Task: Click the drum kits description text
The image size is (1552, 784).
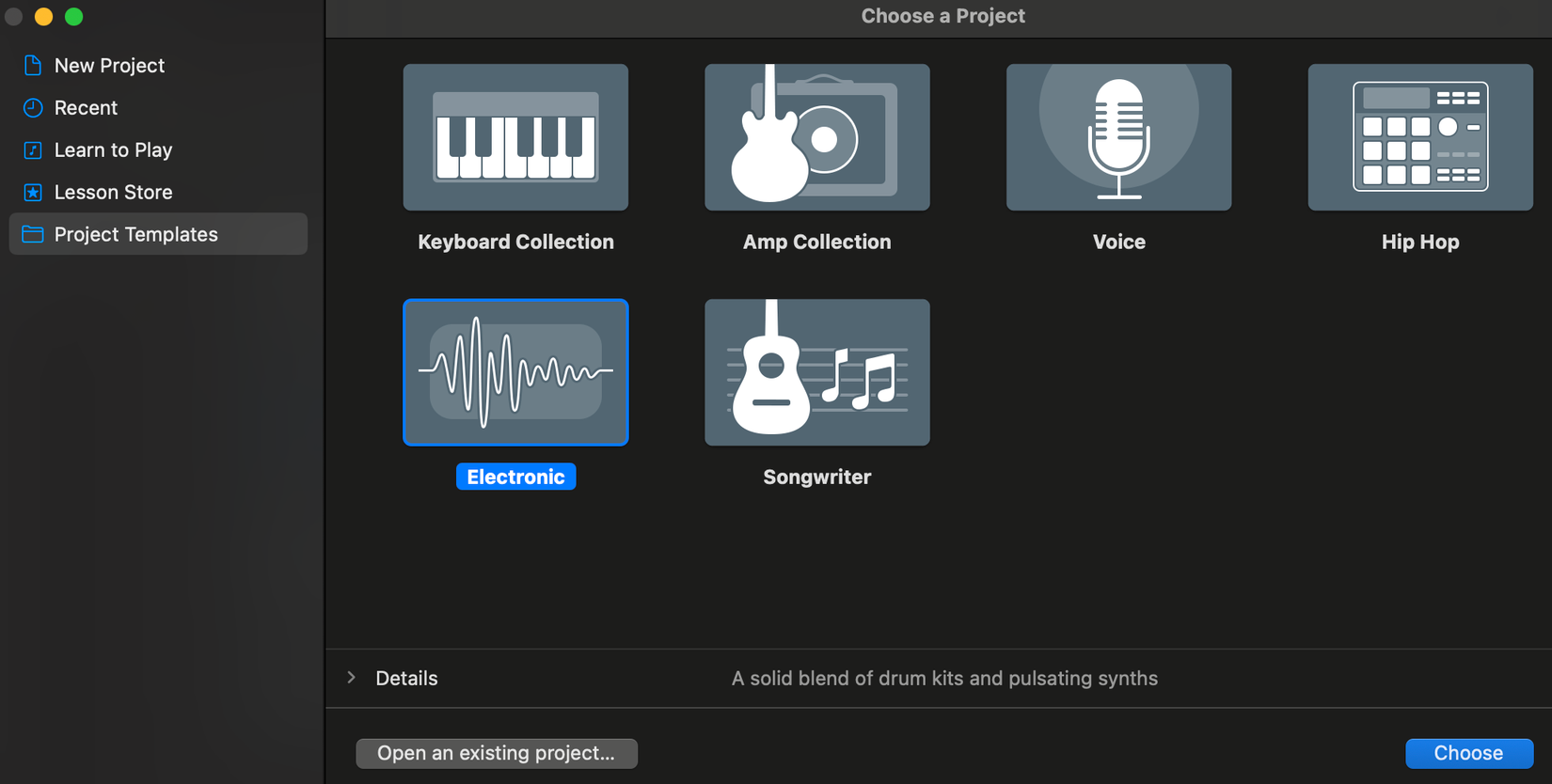Action: point(944,677)
